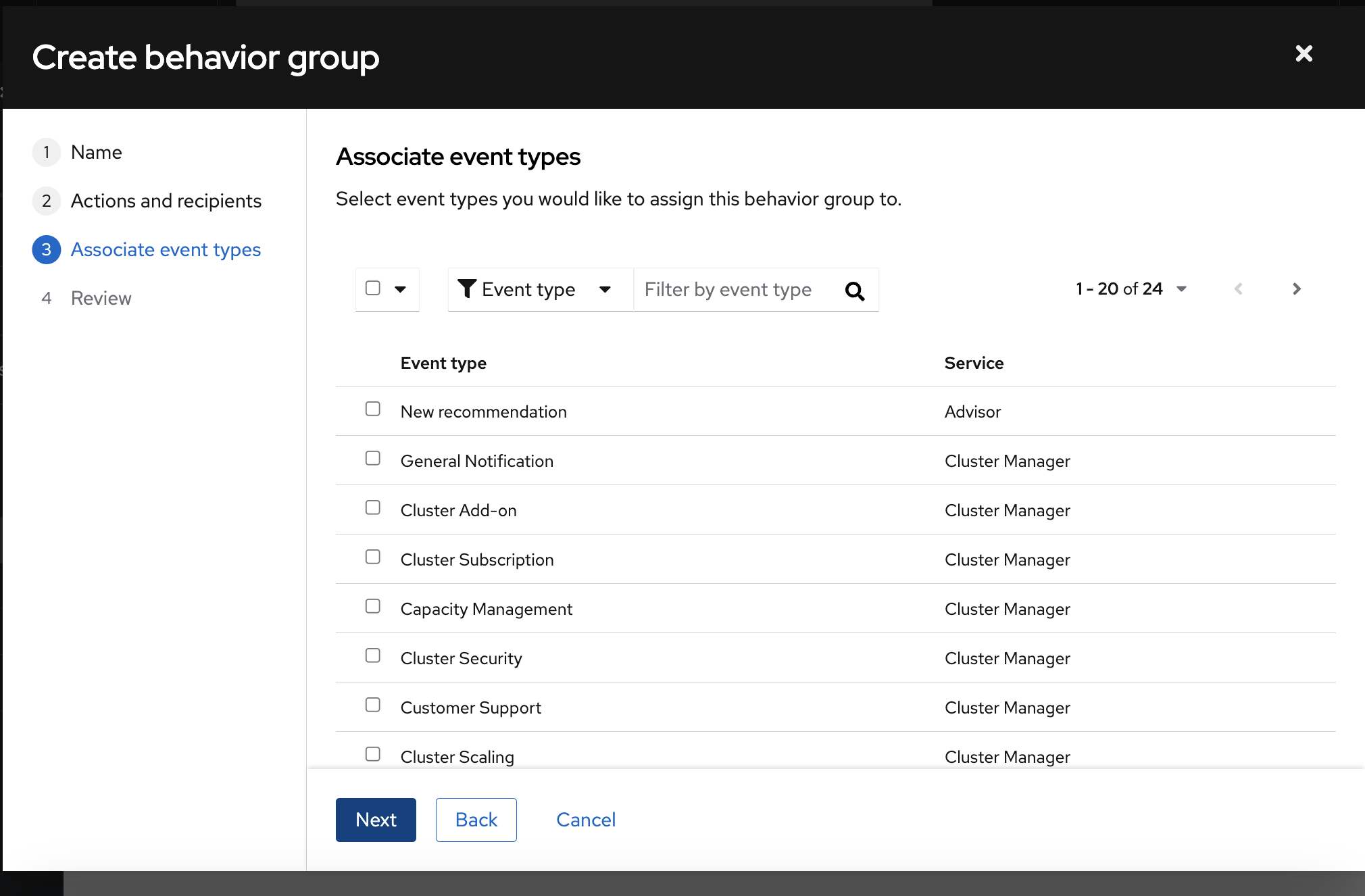The width and height of the screenshot is (1365, 896).
Task: Click the Cancel link
Action: [x=585, y=820]
